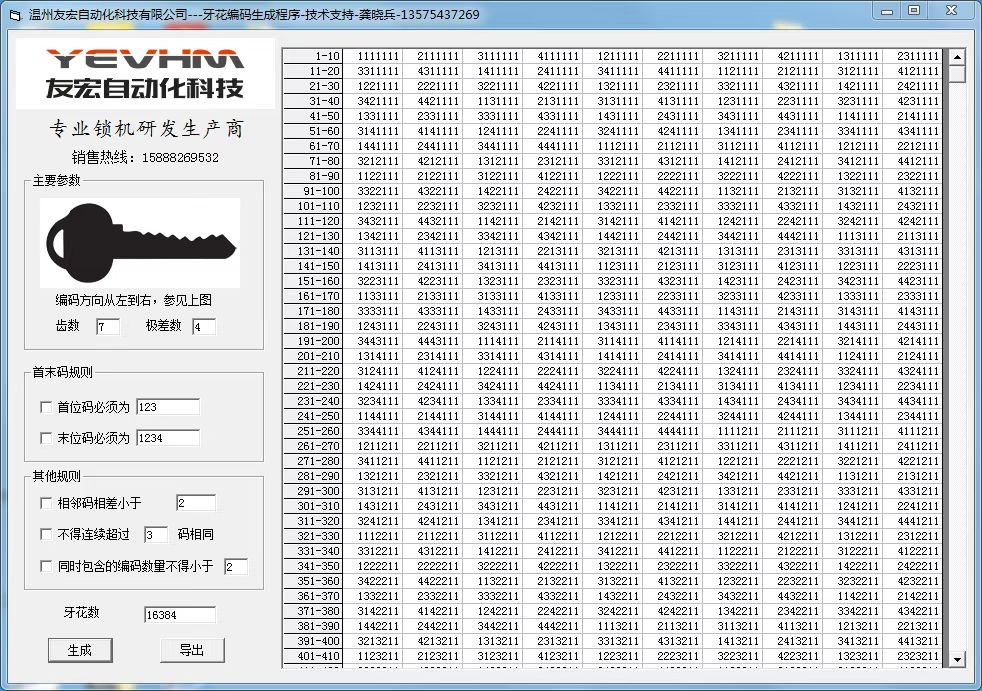Click the YEVHM company logo
Screen dimensions: 982x691
tap(145, 73)
